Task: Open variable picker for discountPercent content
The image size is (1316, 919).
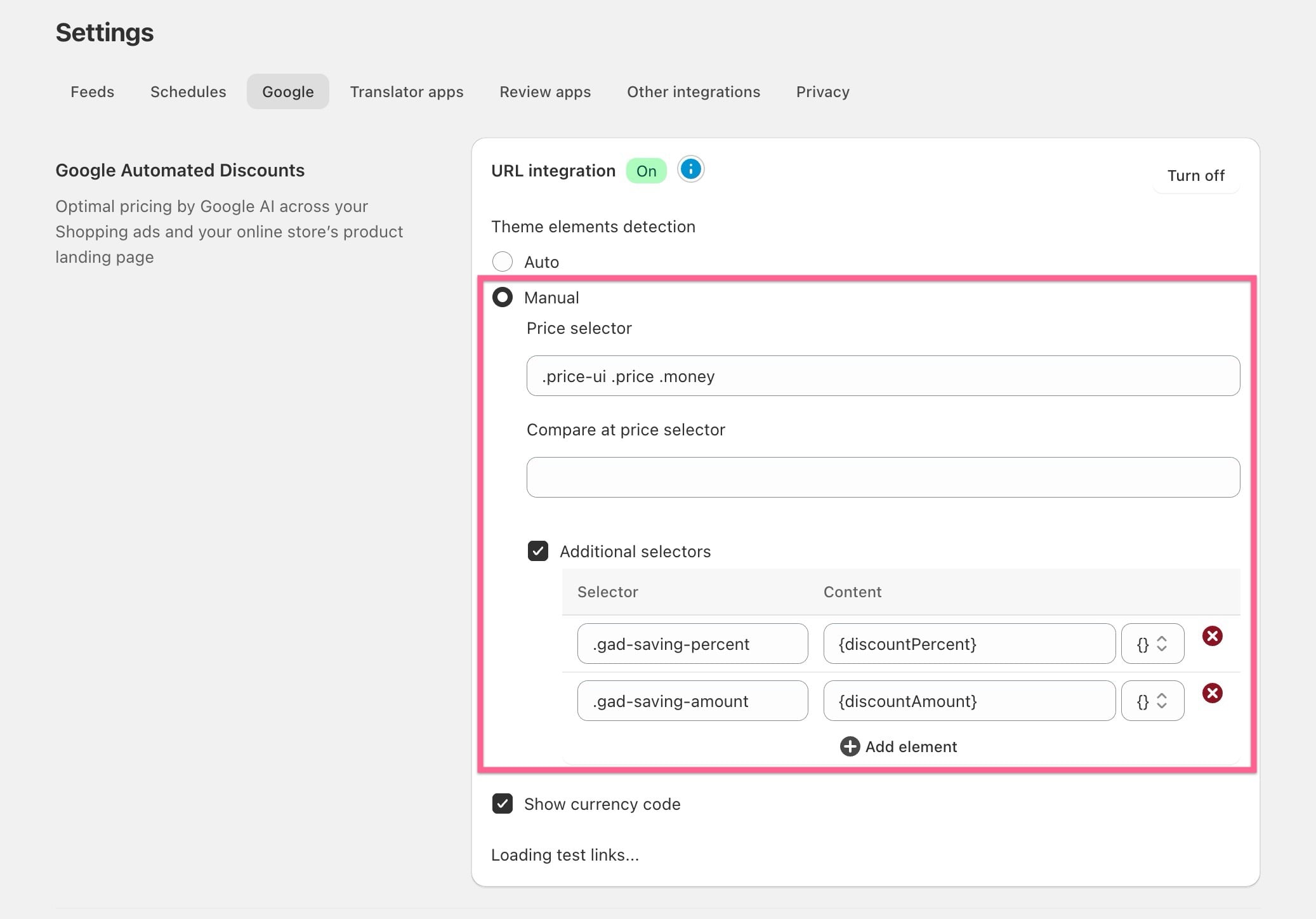Action: pyautogui.click(x=1152, y=644)
